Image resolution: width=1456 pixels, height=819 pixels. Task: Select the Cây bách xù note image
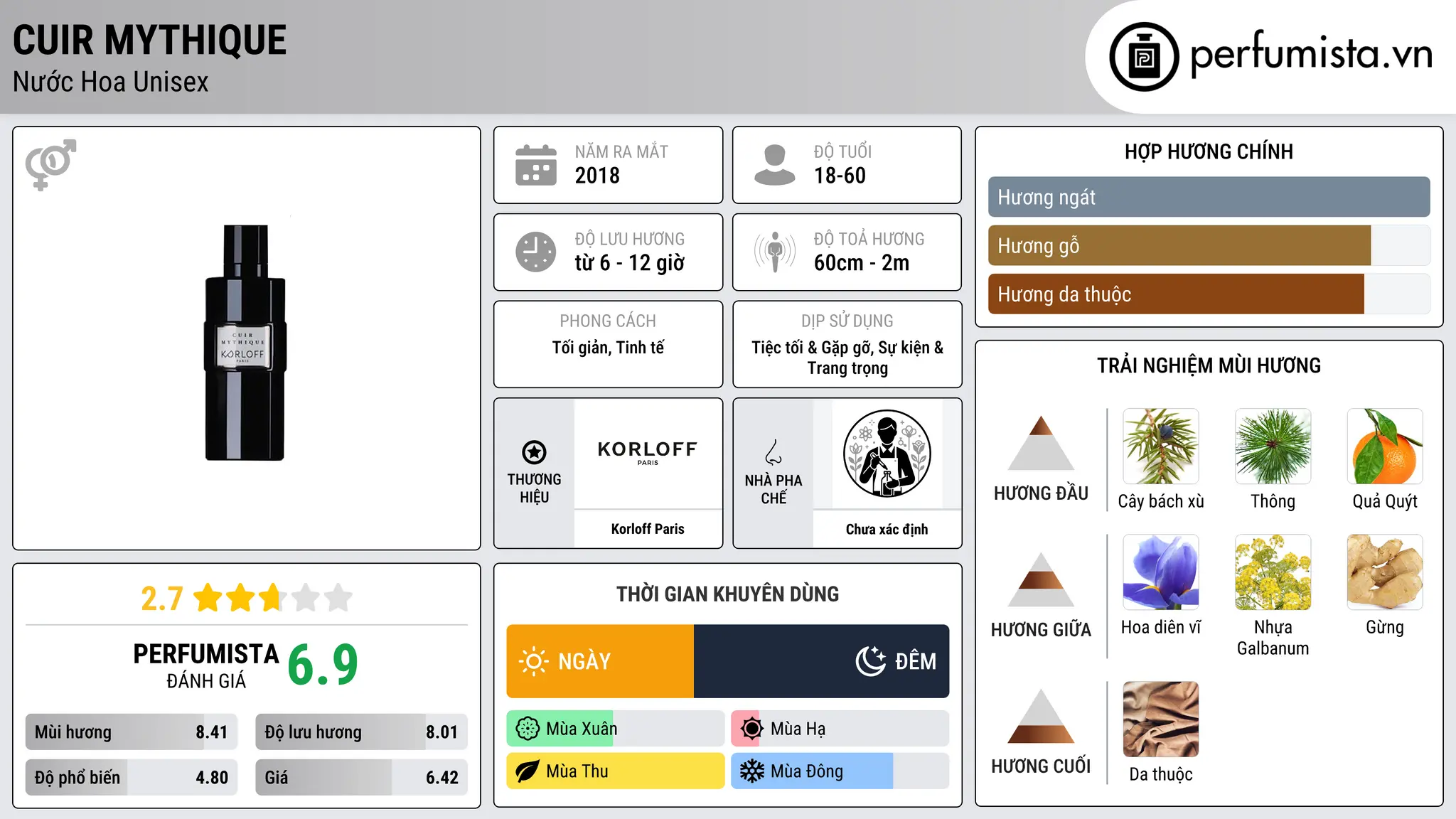[x=1161, y=446]
